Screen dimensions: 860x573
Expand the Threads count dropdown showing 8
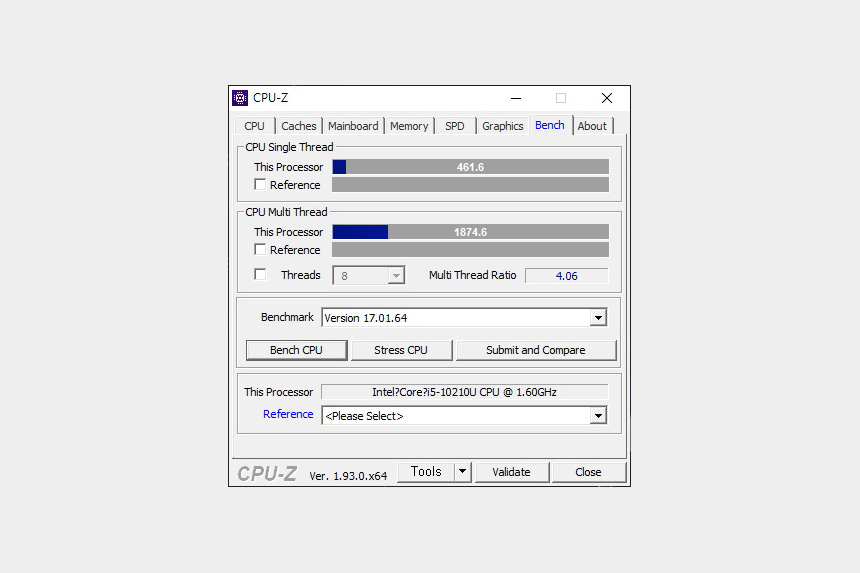pyautogui.click(x=396, y=275)
